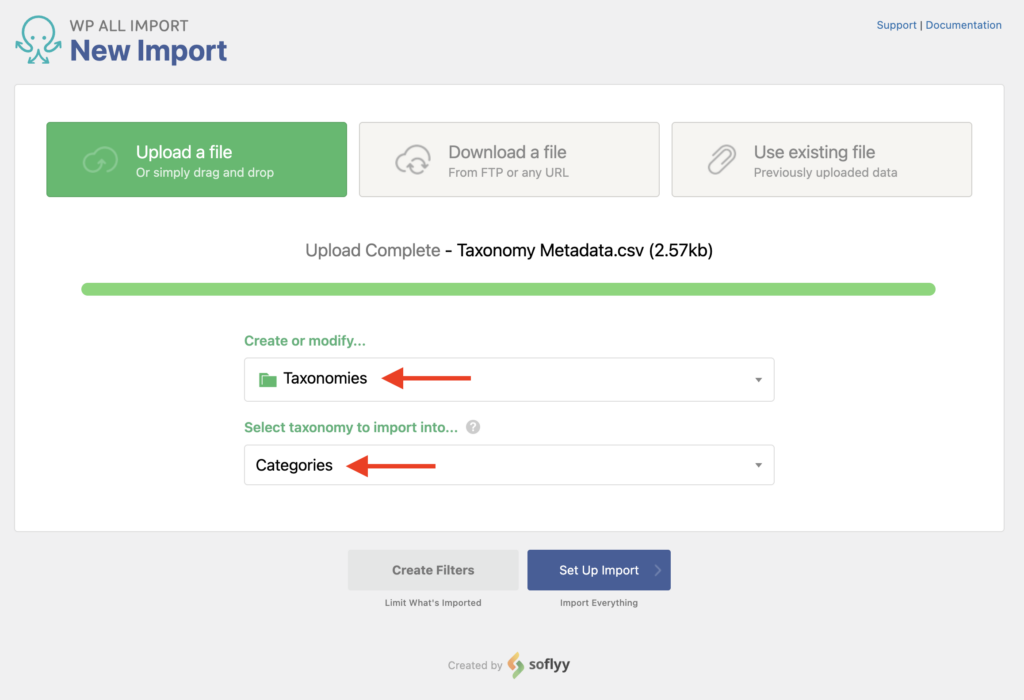Choose Use existing file previously uploaded
This screenshot has width=1024, height=700.
point(821,159)
